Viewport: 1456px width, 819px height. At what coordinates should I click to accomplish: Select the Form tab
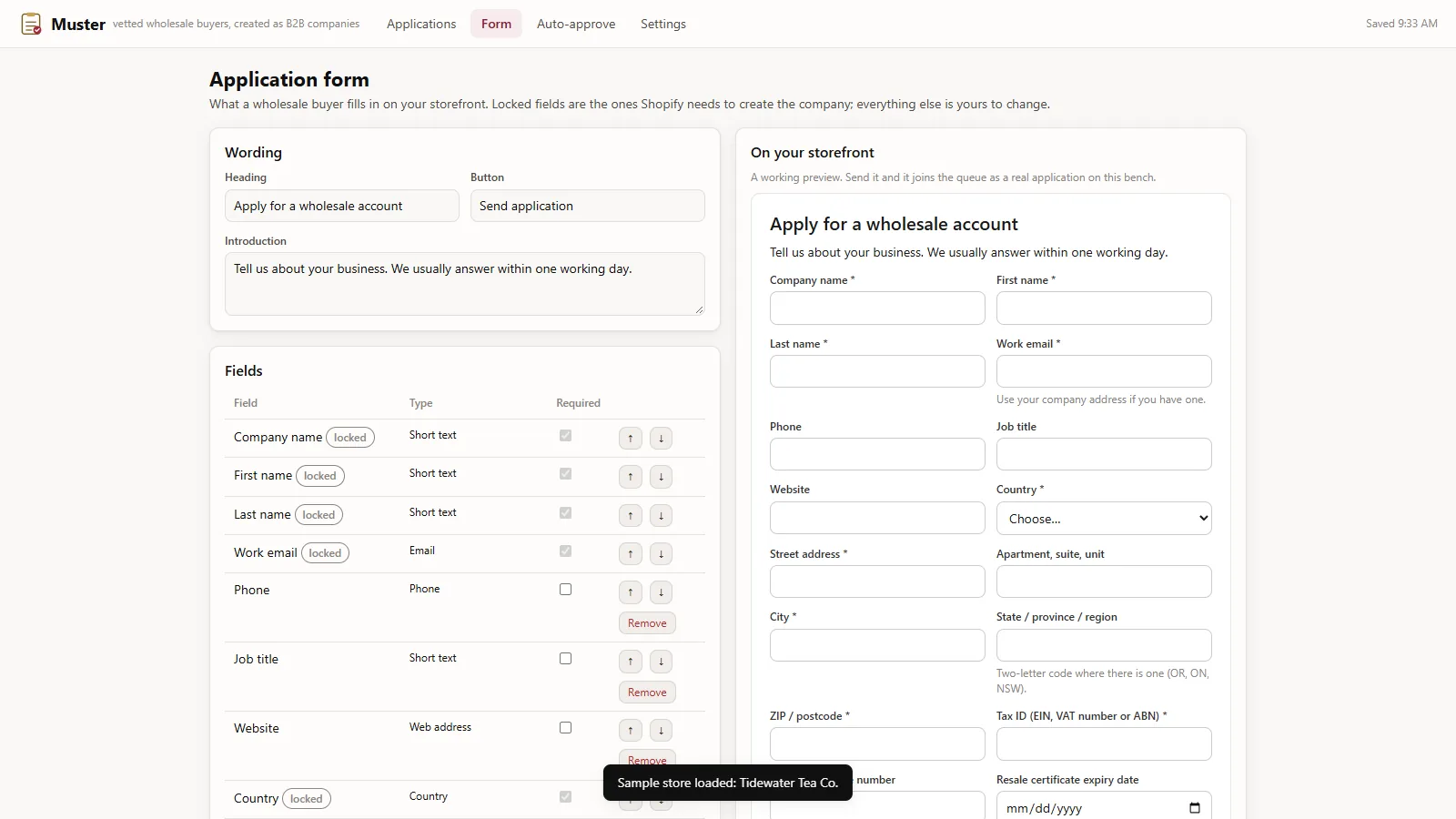[496, 24]
